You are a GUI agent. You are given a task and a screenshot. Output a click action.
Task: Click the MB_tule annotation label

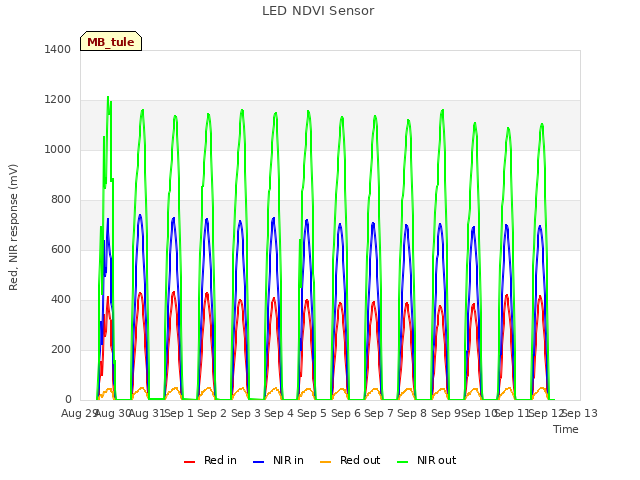(111, 41)
